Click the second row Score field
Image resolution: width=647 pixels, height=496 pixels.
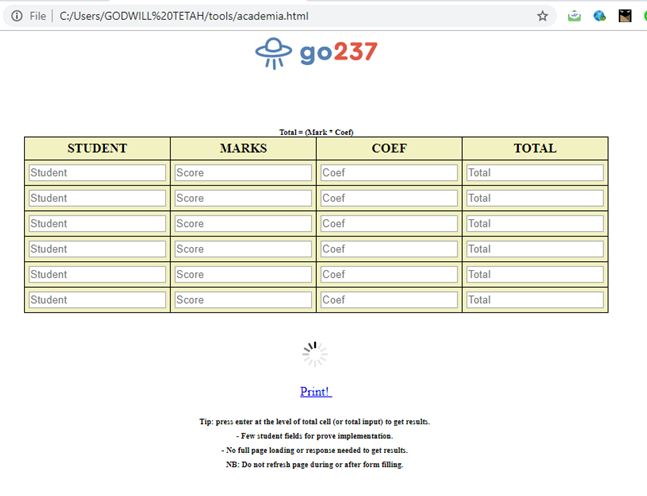[243, 198]
